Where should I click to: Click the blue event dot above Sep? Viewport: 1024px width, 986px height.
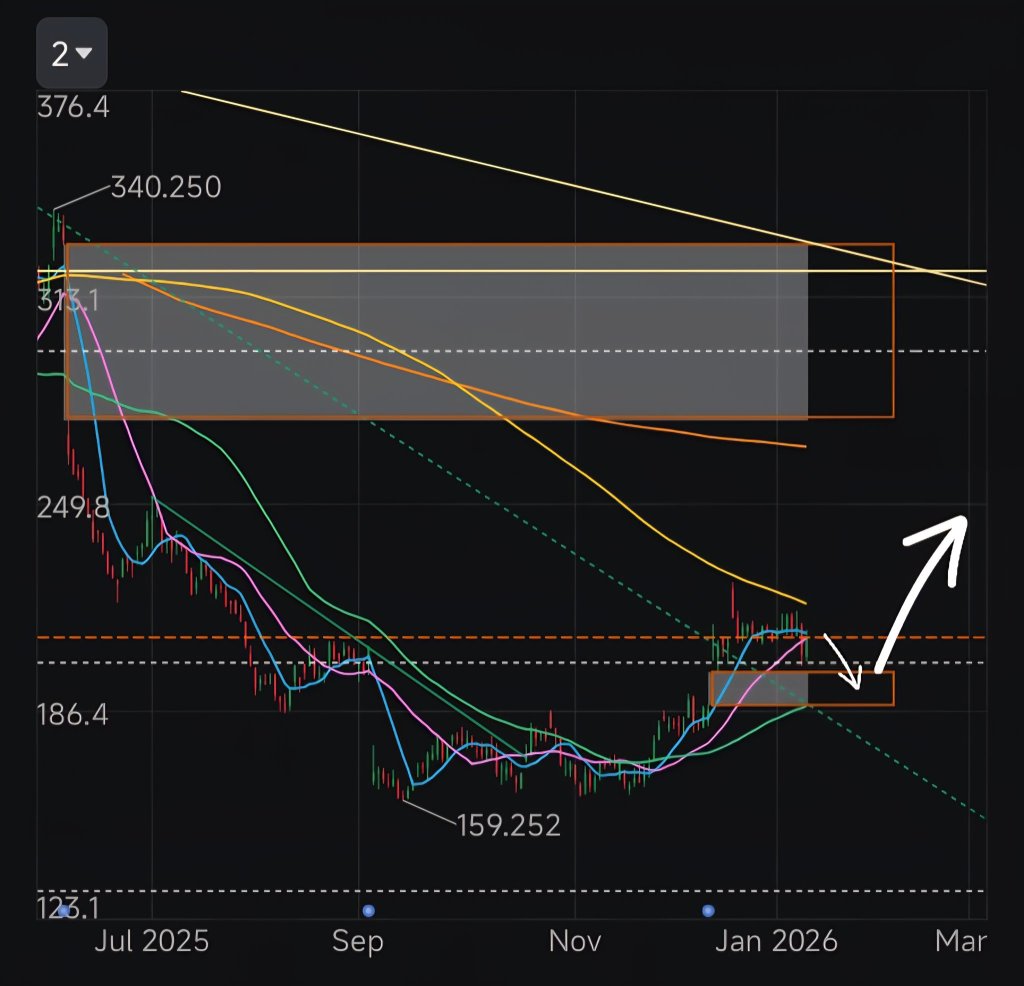point(368,910)
